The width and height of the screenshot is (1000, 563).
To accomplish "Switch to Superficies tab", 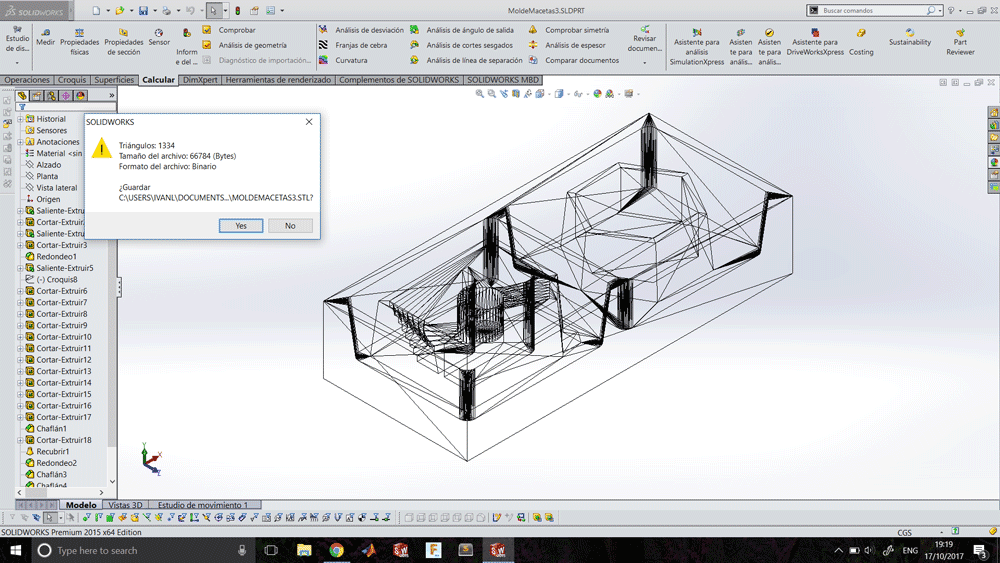I will click(x=114, y=80).
